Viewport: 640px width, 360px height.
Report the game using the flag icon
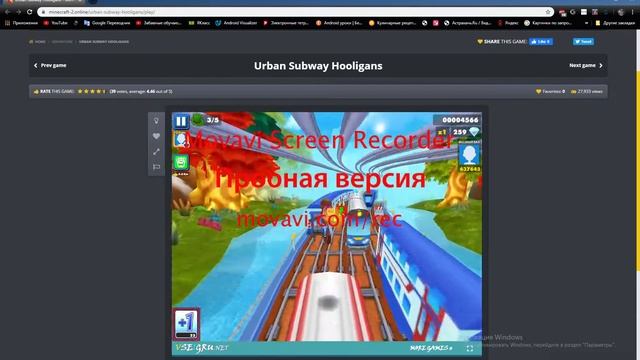[156, 167]
